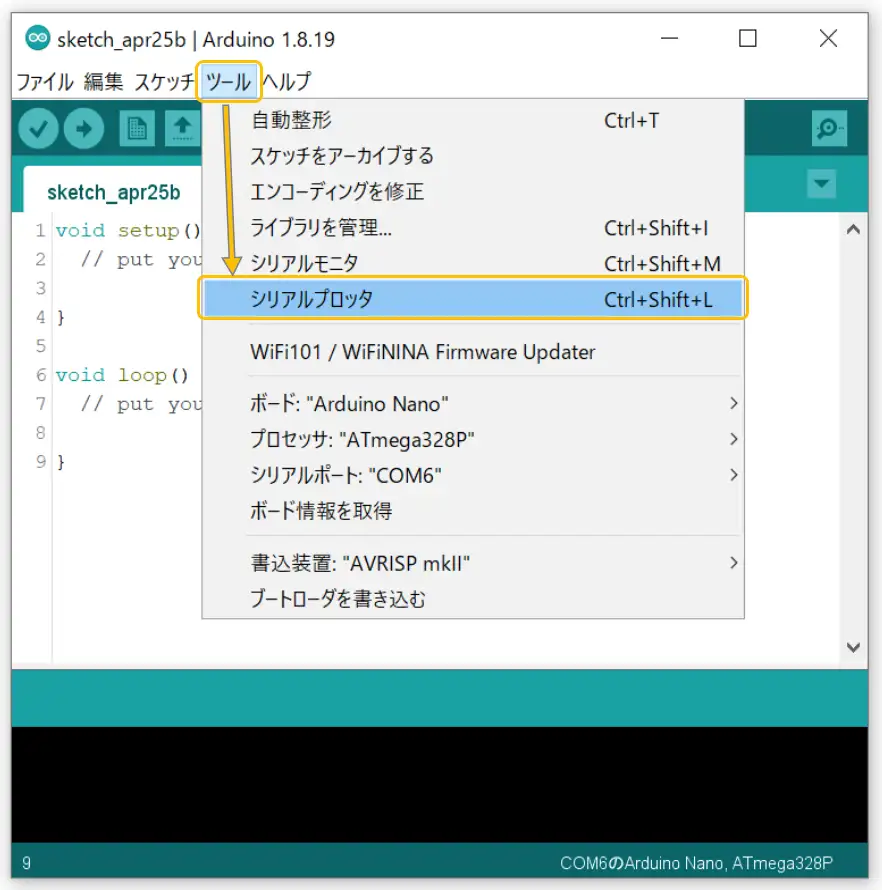This screenshot has width=882, height=890.
Task: Open ライブラリを管理... entry
Action: tap(473, 228)
